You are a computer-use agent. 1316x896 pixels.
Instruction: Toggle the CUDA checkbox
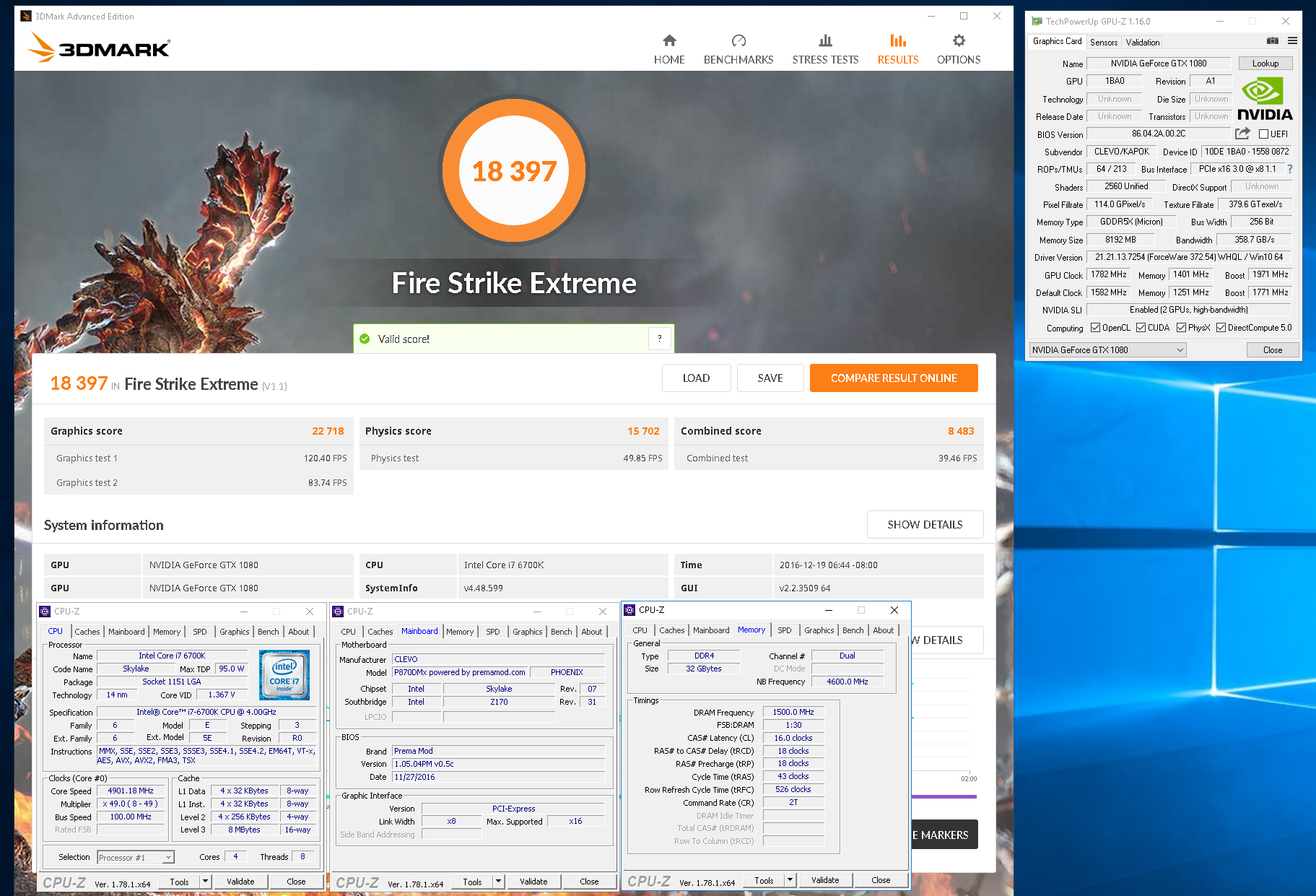[x=1141, y=328]
